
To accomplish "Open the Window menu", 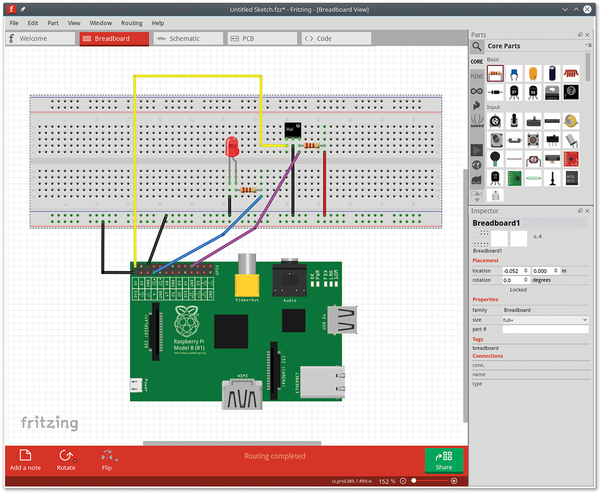I will [101, 23].
